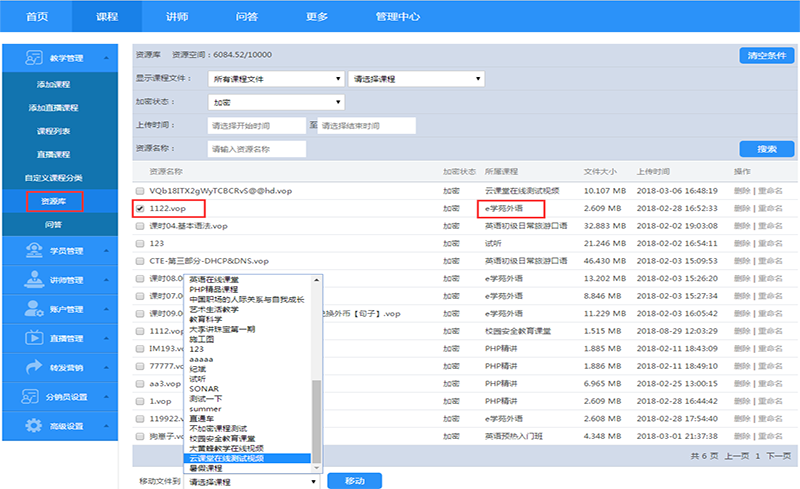The image size is (800, 489).
Task: Click the 学员管理 sidebar icon
Action: 31,250
